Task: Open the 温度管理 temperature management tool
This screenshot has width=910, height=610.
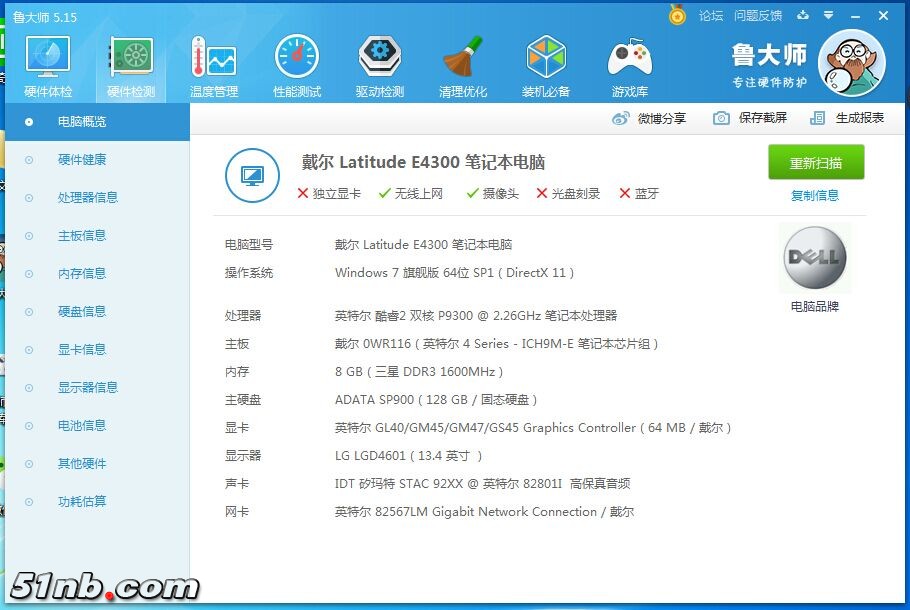Action: click(214, 63)
